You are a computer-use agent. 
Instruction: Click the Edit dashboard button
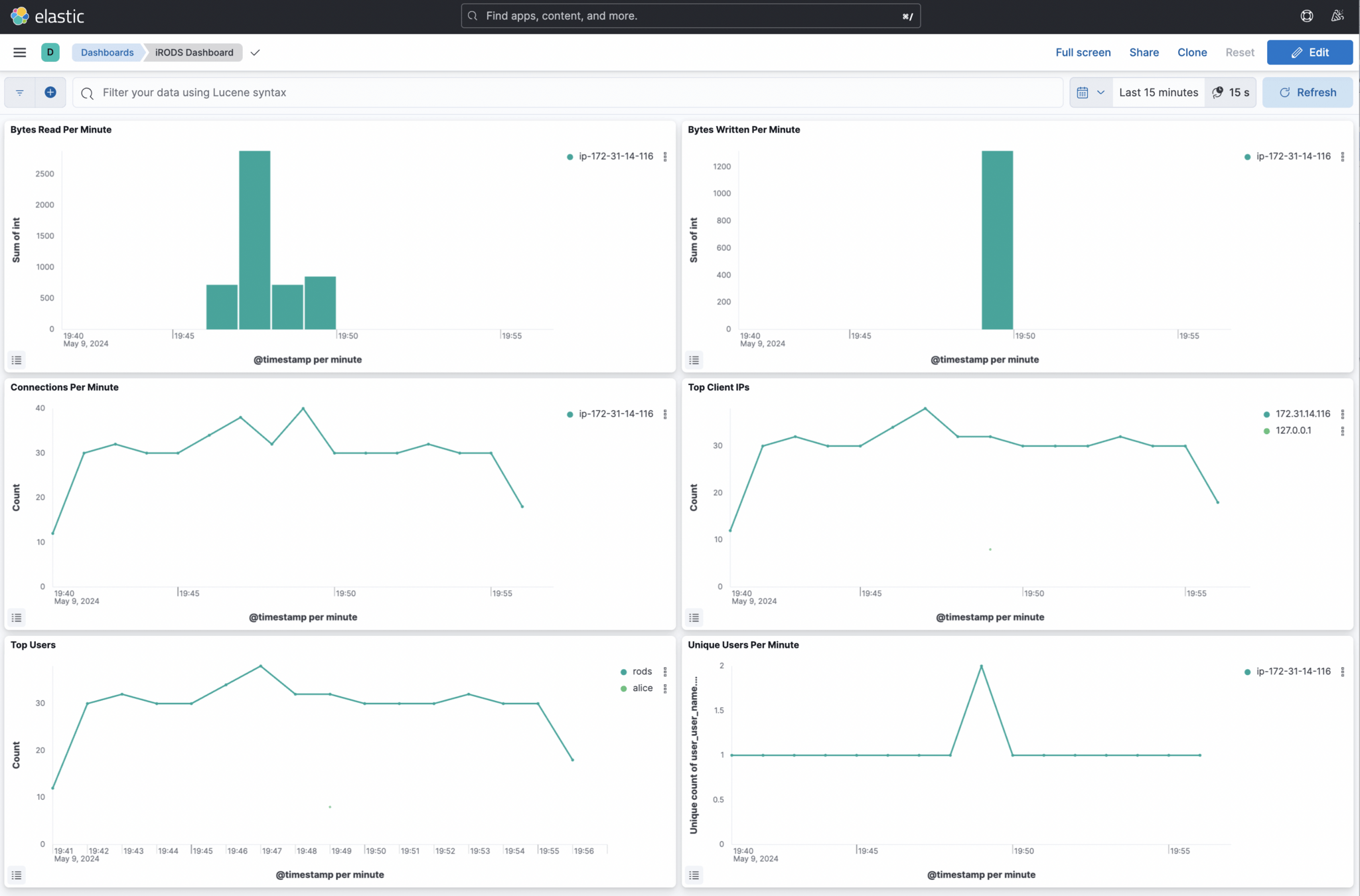point(1309,52)
